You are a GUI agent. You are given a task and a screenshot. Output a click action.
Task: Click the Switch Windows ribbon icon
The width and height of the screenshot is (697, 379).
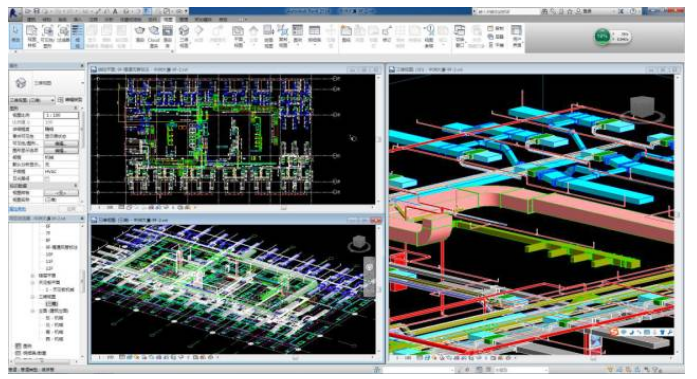coord(460,36)
